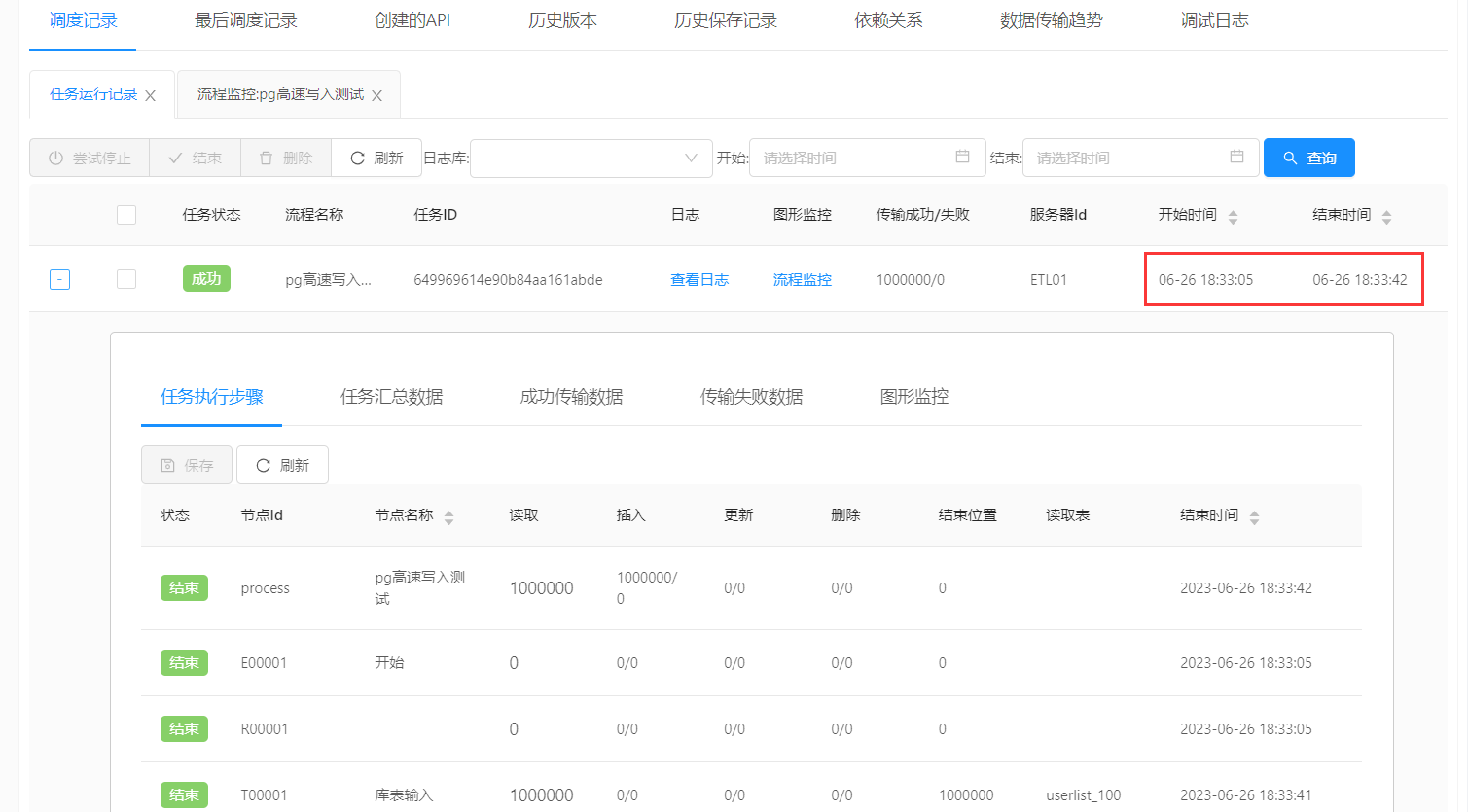Refresh the task execution steps list
This screenshot has width=1468, height=812.
(282, 465)
